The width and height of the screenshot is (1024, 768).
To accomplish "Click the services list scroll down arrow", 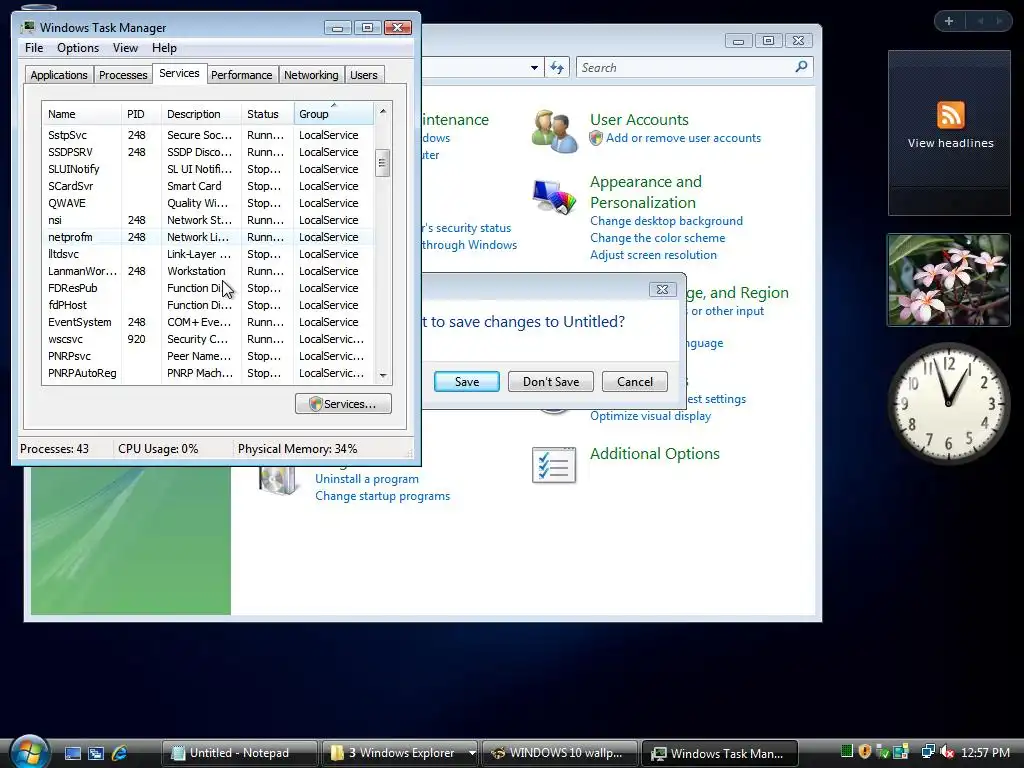I will point(383,376).
